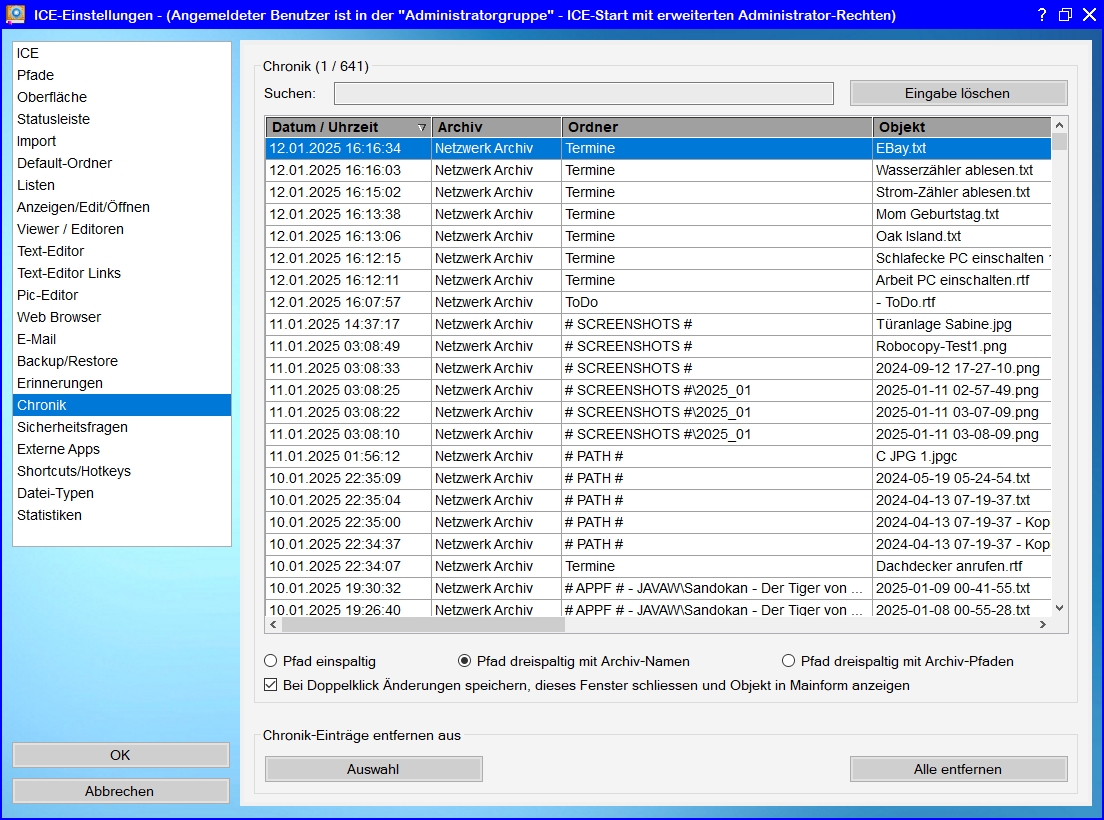The height and width of the screenshot is (820, 1104).
Task: Show Externe Apps settings
Action: (122, 449)
